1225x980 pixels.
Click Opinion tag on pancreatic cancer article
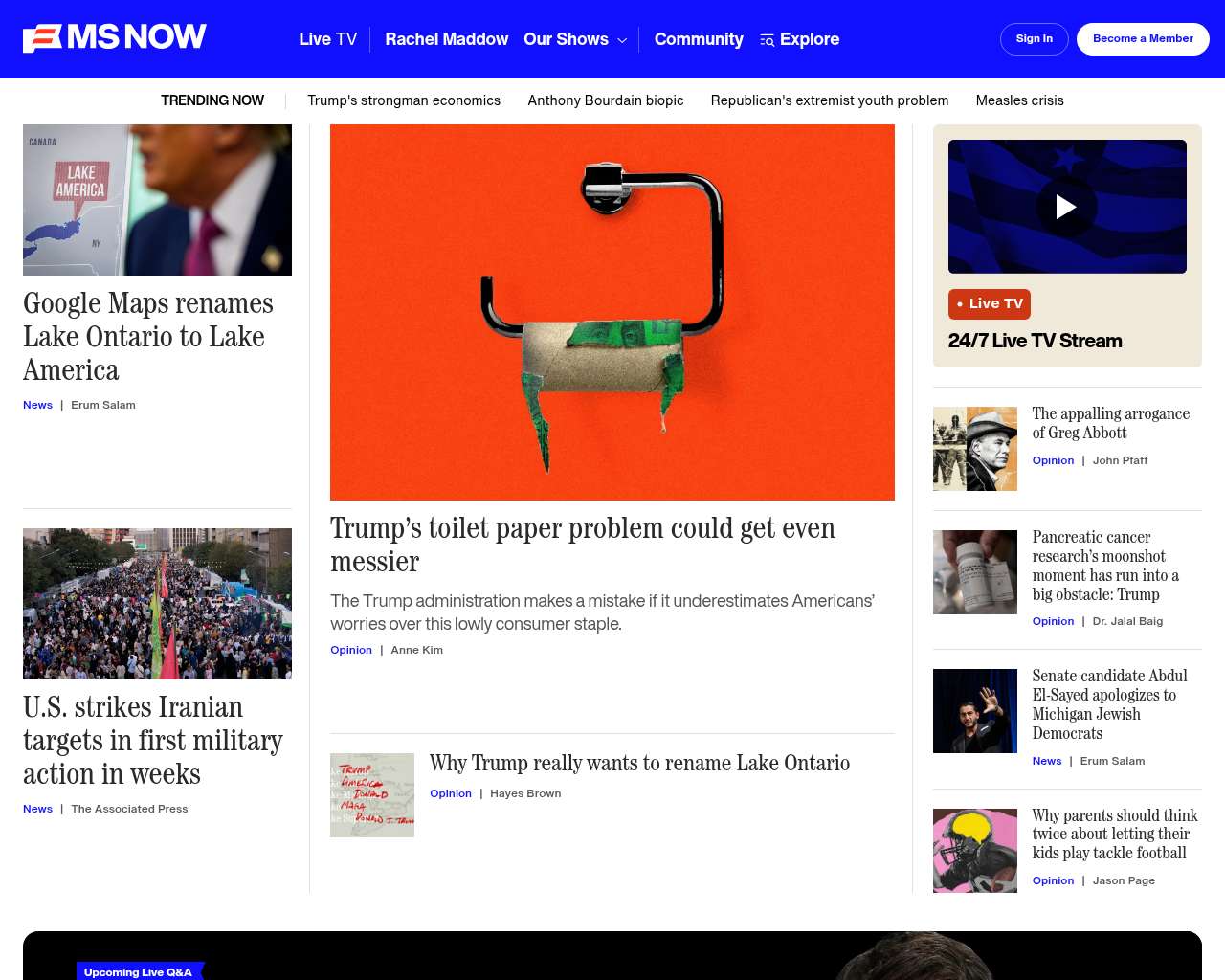click(1053, 621)
